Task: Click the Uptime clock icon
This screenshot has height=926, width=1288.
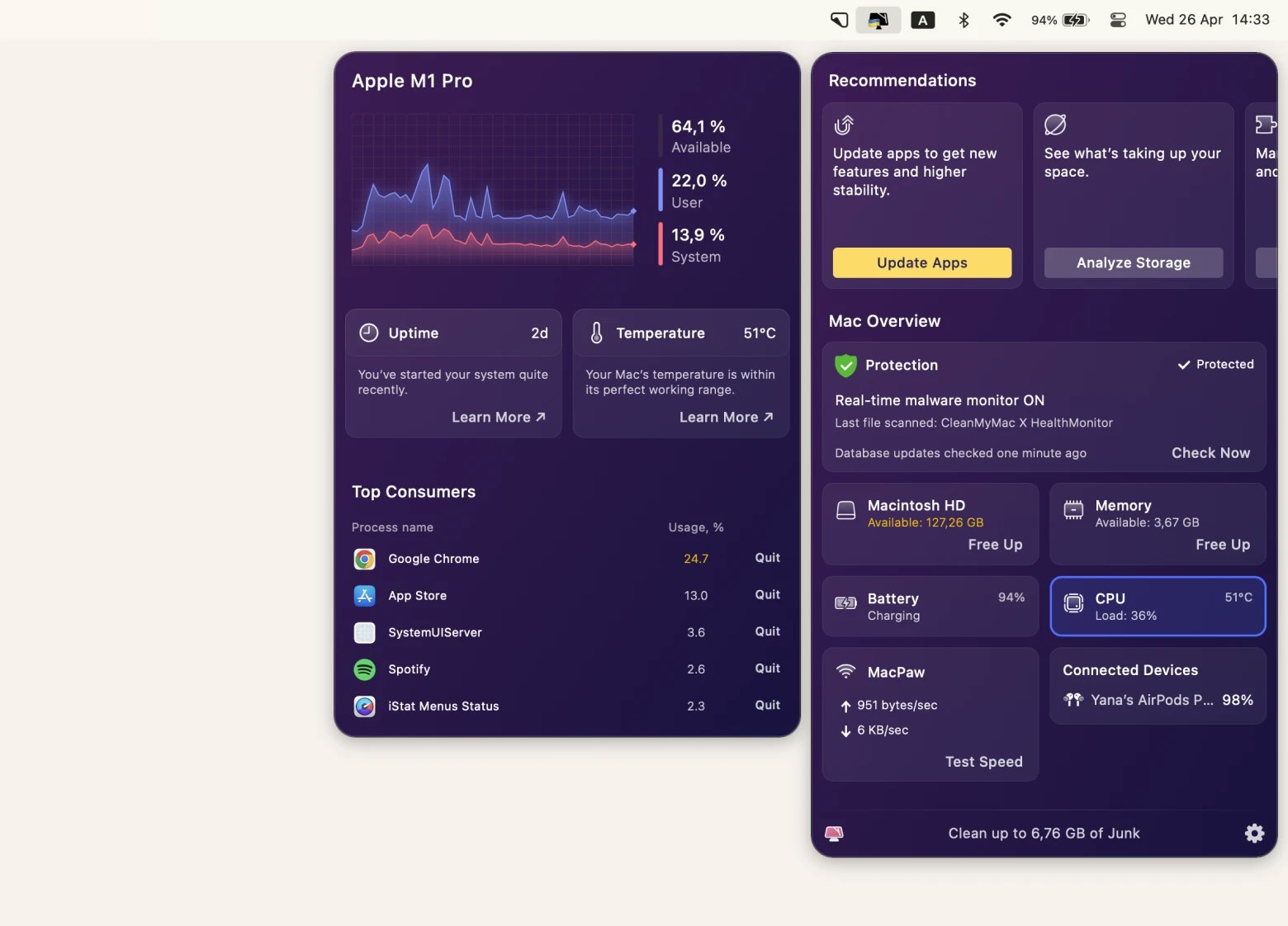Action: click(x=369, y=333)
